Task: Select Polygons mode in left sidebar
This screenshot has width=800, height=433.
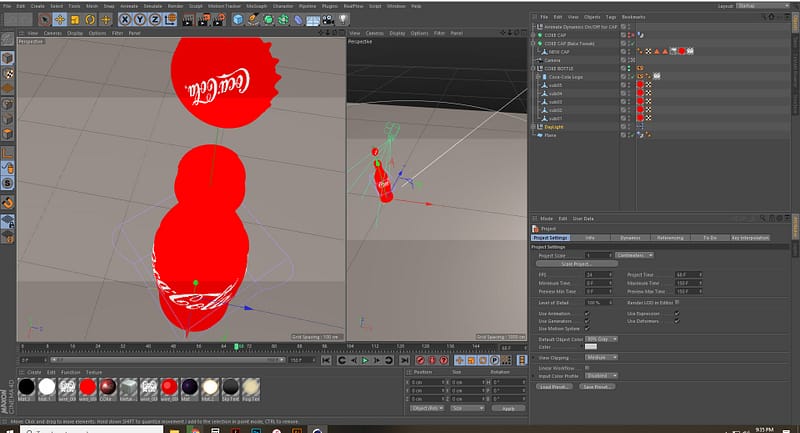Action: click(x=8, y=134)
